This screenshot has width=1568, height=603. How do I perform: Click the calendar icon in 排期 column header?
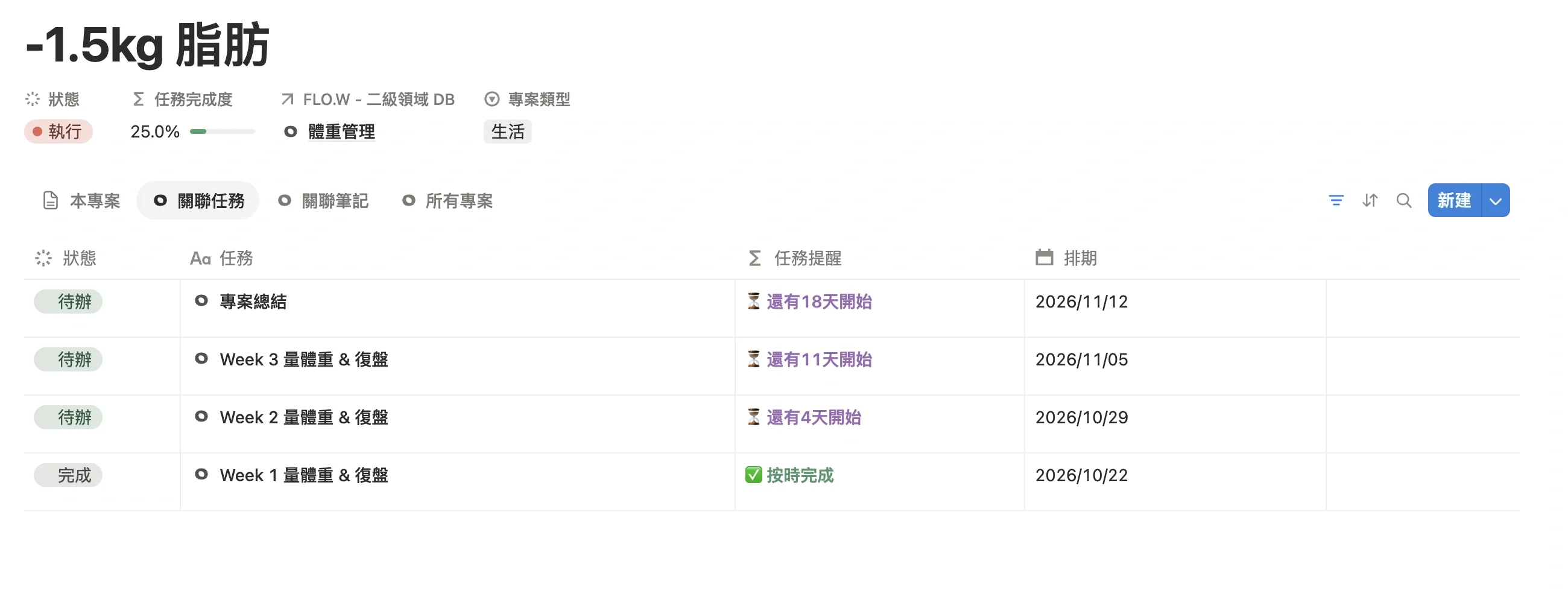click(1044, 257)
